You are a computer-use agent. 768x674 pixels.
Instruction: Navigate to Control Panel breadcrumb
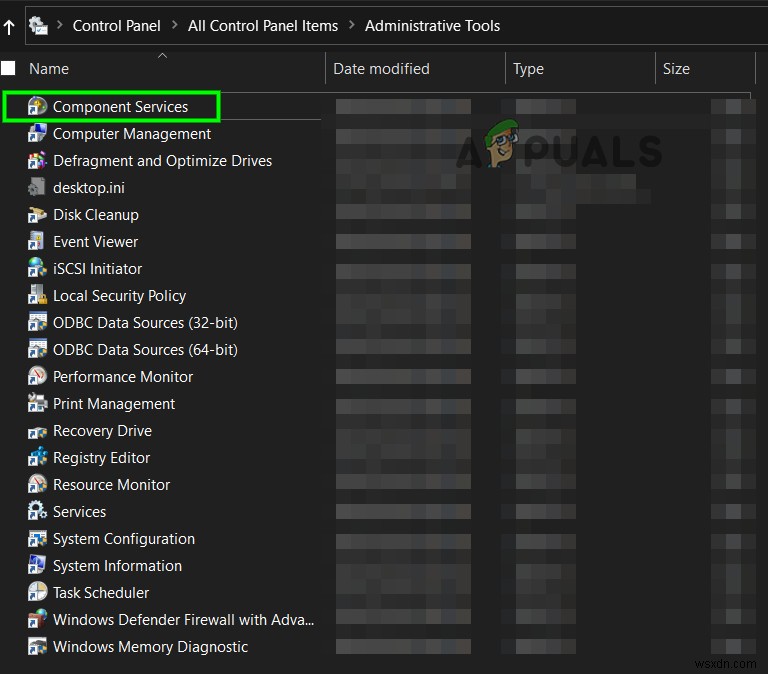point(117,25)
